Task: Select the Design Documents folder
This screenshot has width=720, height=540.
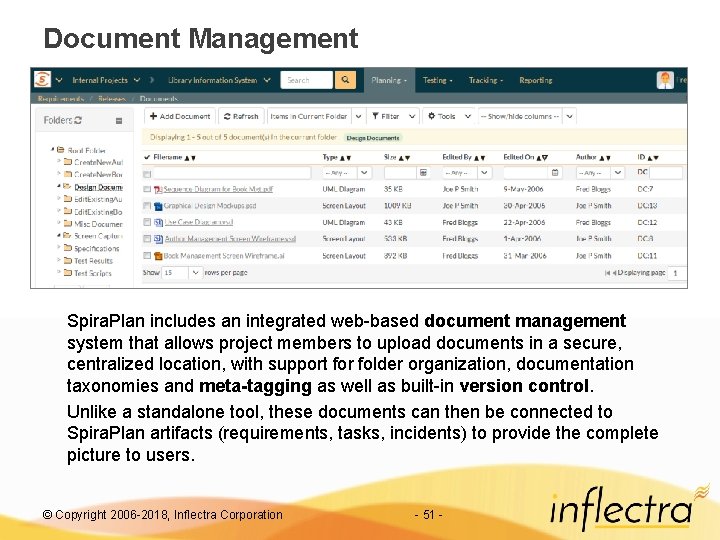Action: click(98, 187)
